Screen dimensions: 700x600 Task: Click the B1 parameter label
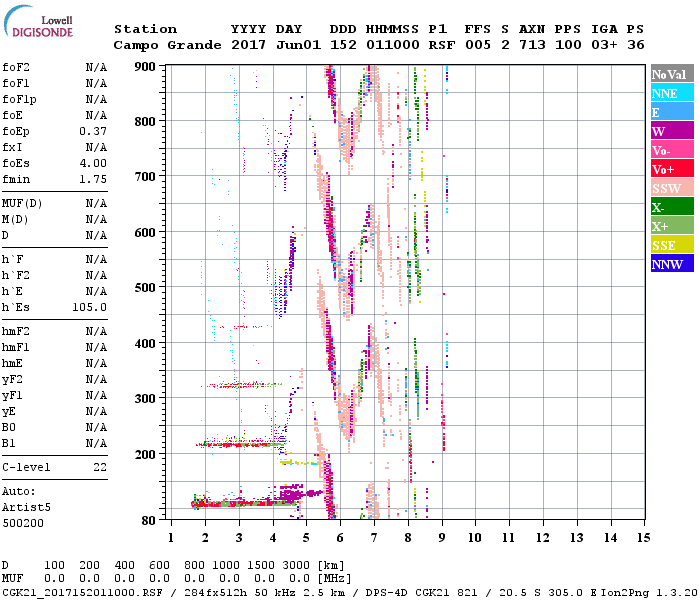(x=8, y=443)
